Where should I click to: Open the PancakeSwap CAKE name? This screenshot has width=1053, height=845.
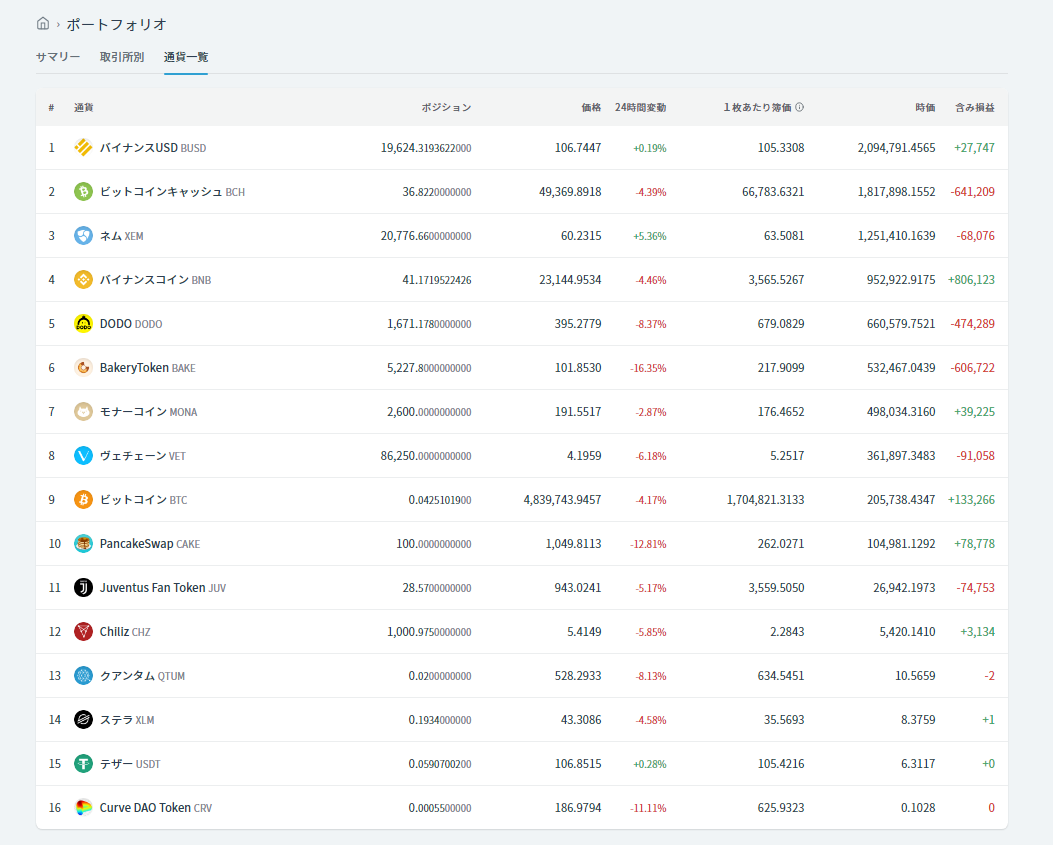(x=150, y=543)
